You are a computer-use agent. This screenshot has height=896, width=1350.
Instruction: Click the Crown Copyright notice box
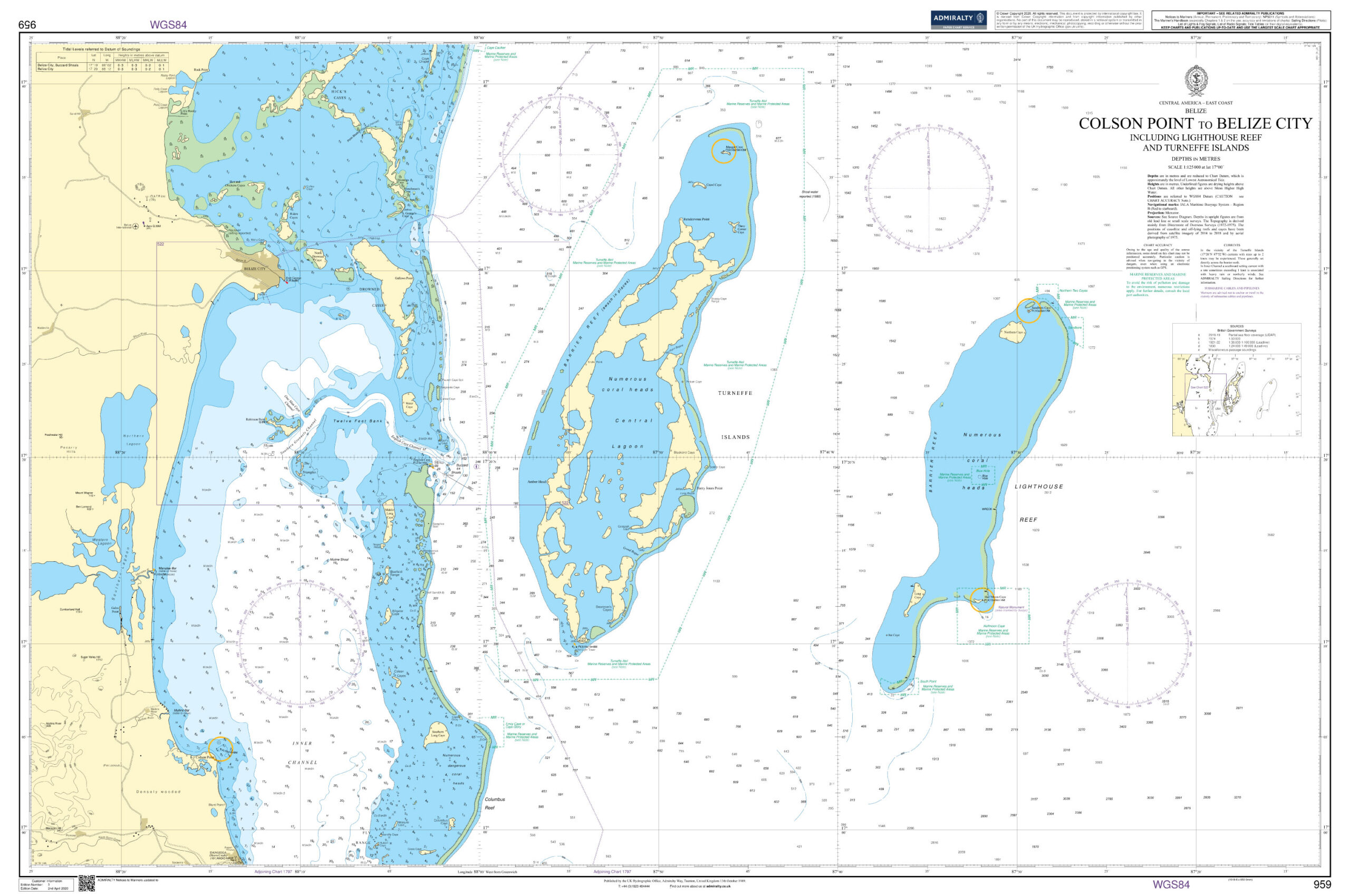(1069, 20)
